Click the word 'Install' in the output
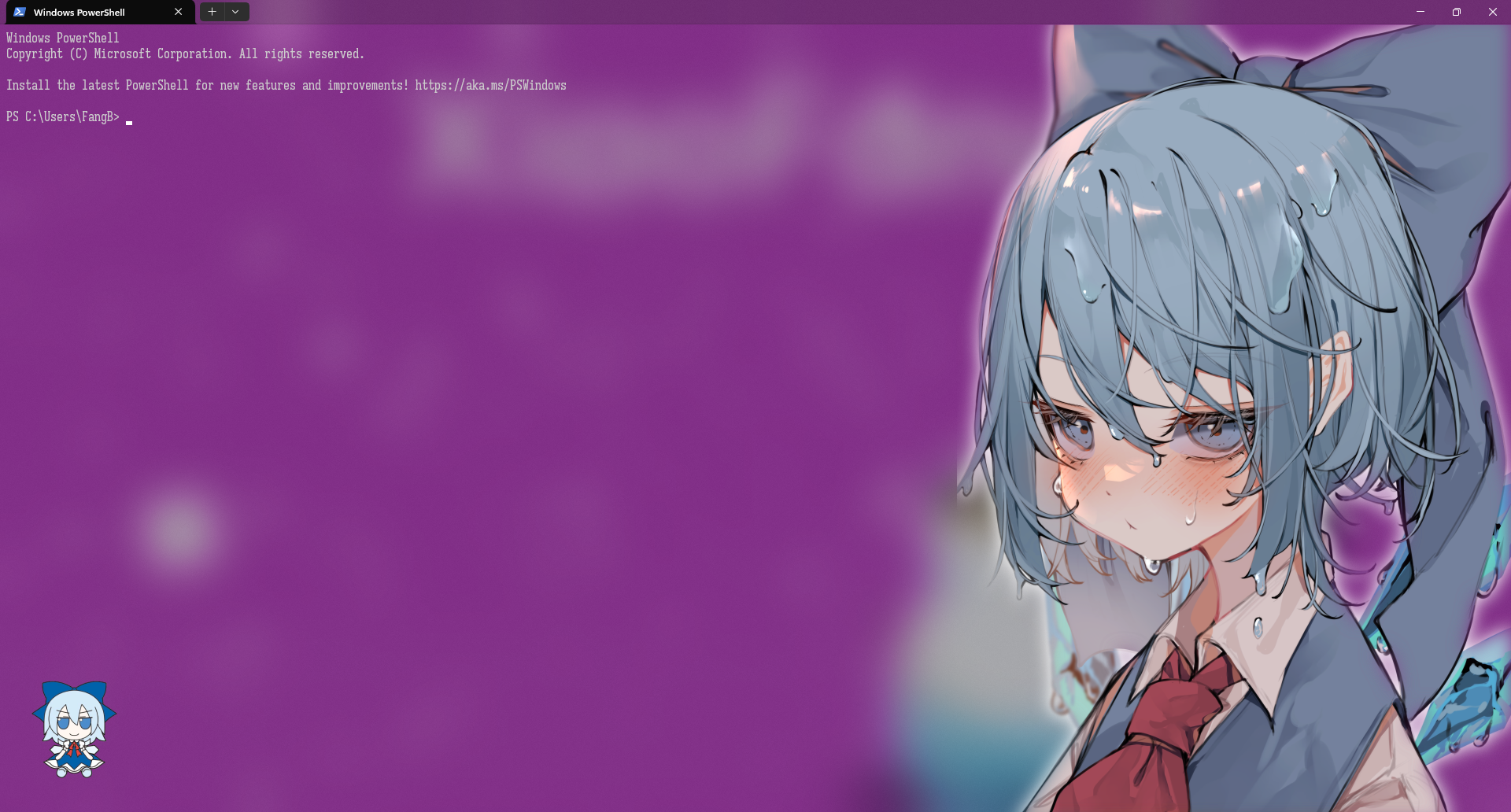This screenshot has height=812, width=1511. coord(28,85)
